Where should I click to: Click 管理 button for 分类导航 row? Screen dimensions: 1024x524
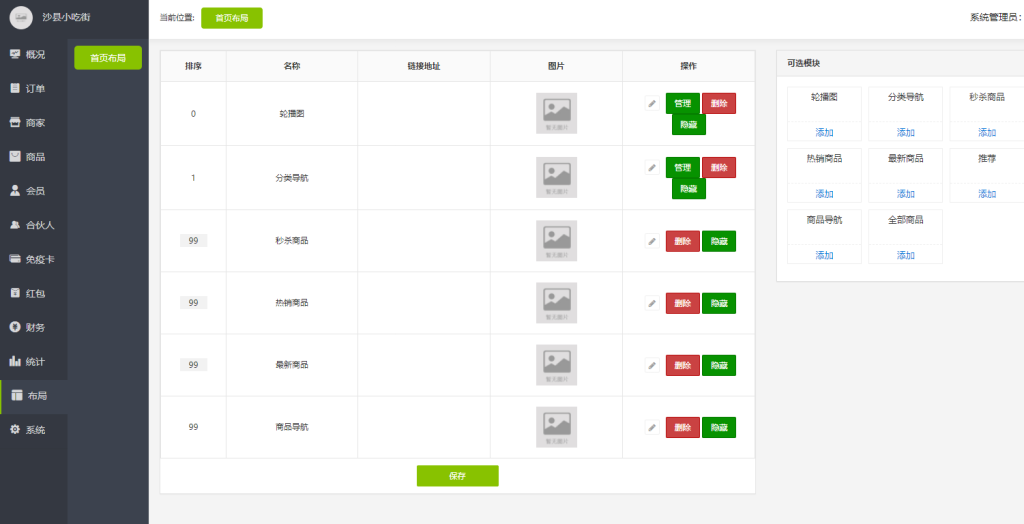coord(682,167)
